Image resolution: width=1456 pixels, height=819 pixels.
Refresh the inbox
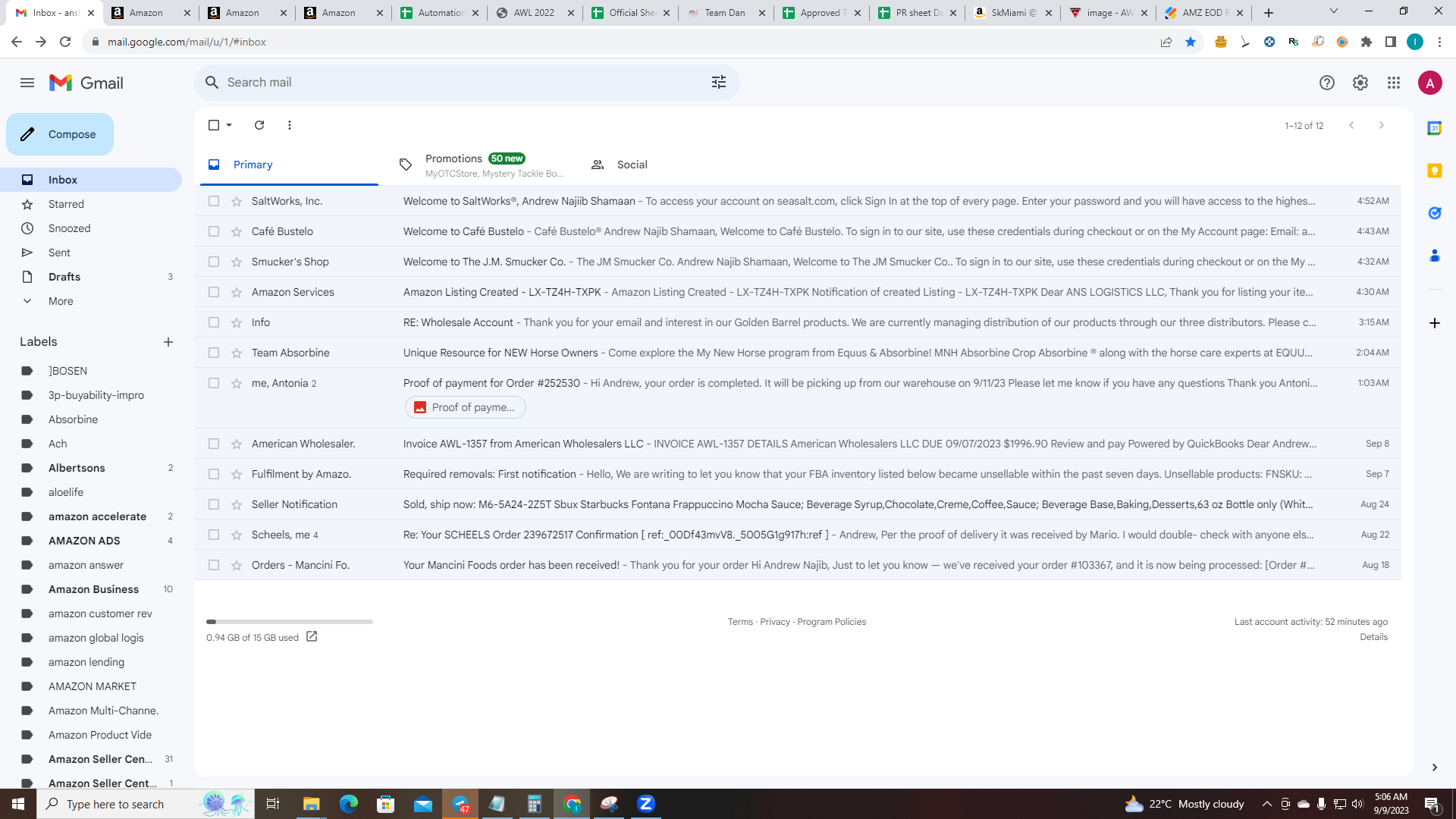coord(259,125)
